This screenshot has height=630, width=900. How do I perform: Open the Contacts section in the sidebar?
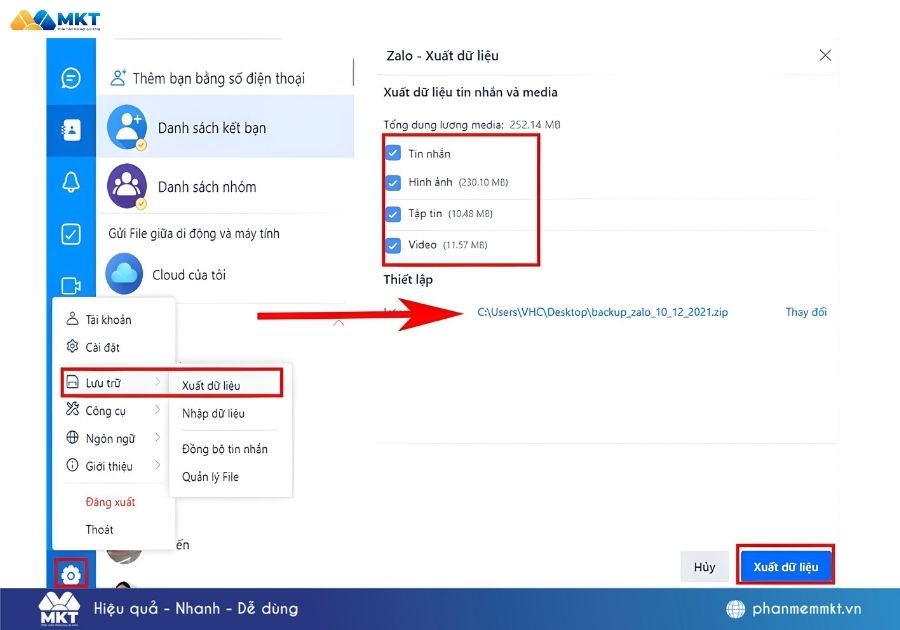pyautogui.click(x=69, y=130)
